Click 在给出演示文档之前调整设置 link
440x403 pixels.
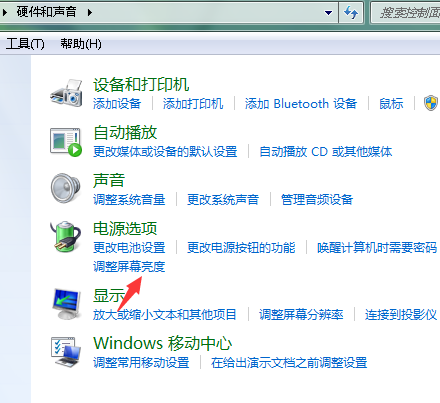[x=289, y=363]
